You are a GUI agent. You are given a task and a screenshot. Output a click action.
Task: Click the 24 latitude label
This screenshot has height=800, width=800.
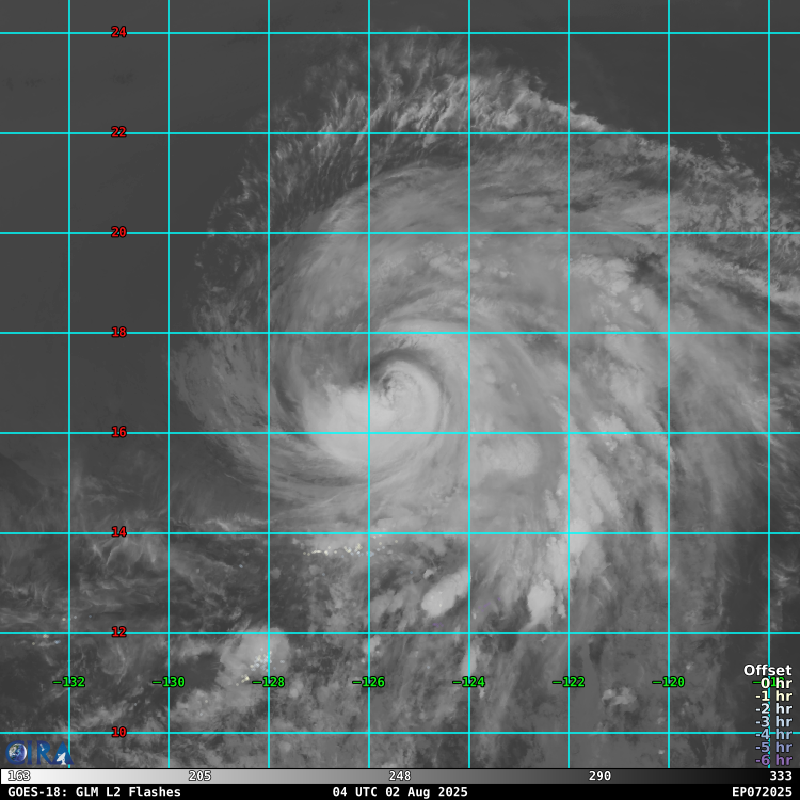(119, 32)
